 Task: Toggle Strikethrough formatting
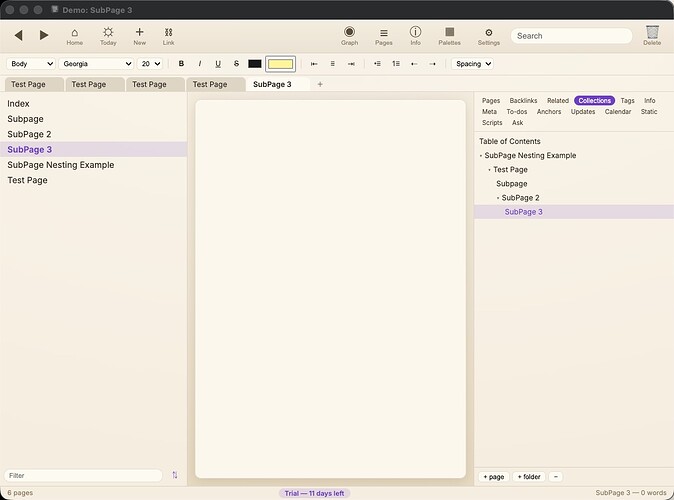(x=236, y=64)
